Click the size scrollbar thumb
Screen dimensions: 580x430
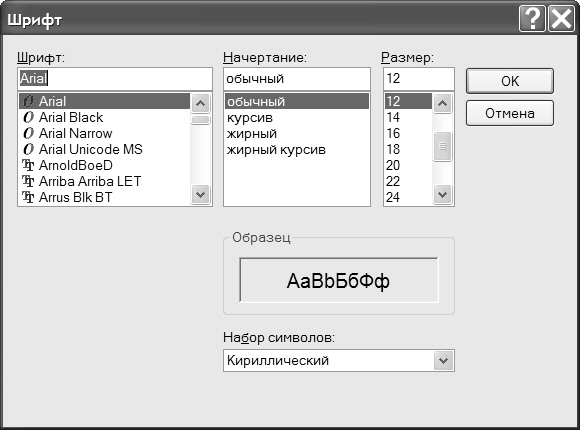tap(442, 146)
